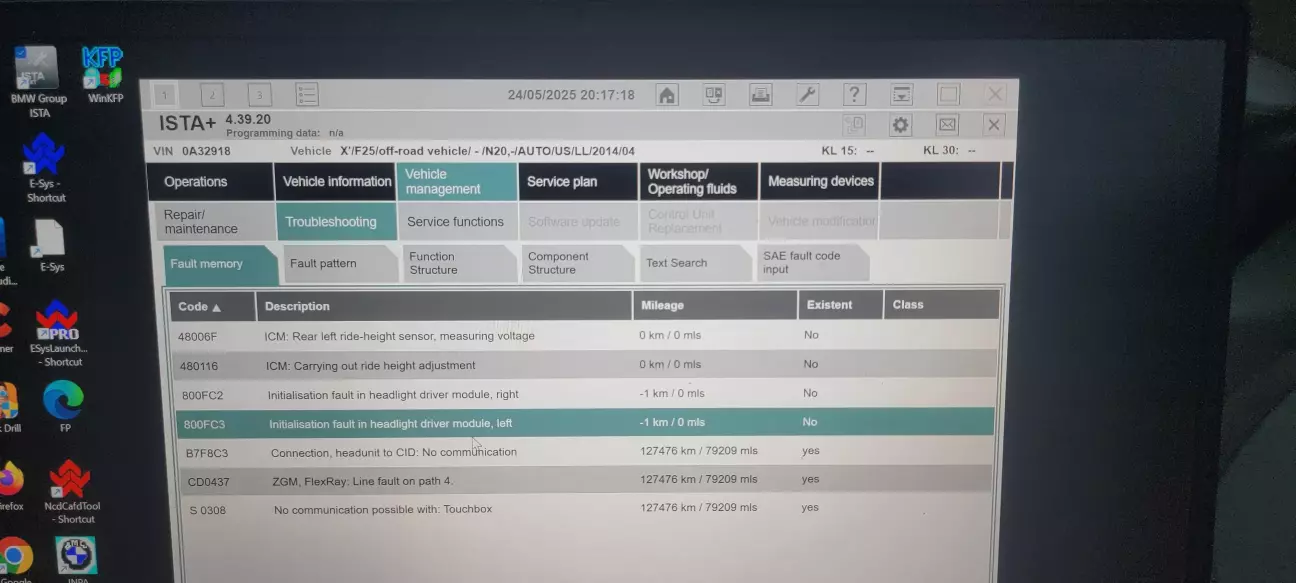
Task: Open the operations list icon
Action: pos(307,95)
